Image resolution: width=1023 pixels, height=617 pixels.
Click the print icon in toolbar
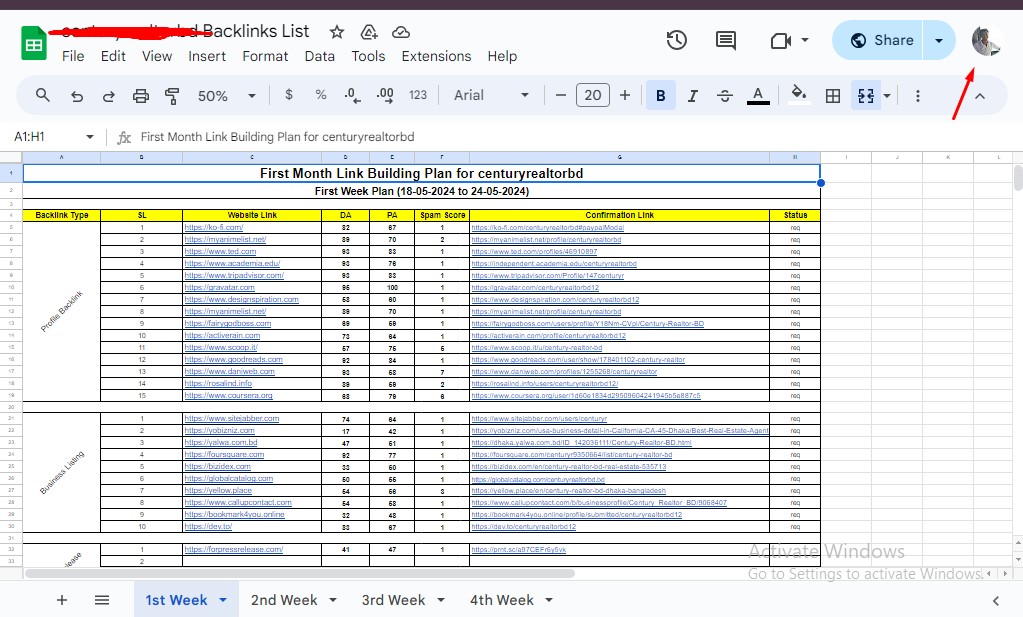[141, 96]
